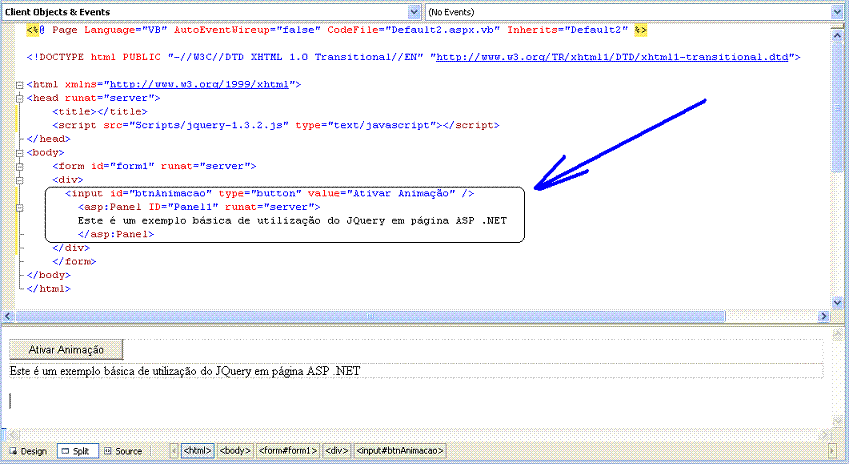
Task: Click the asp:Panel ID="Panel1" opening tag
Action: [x=199, y=207]
